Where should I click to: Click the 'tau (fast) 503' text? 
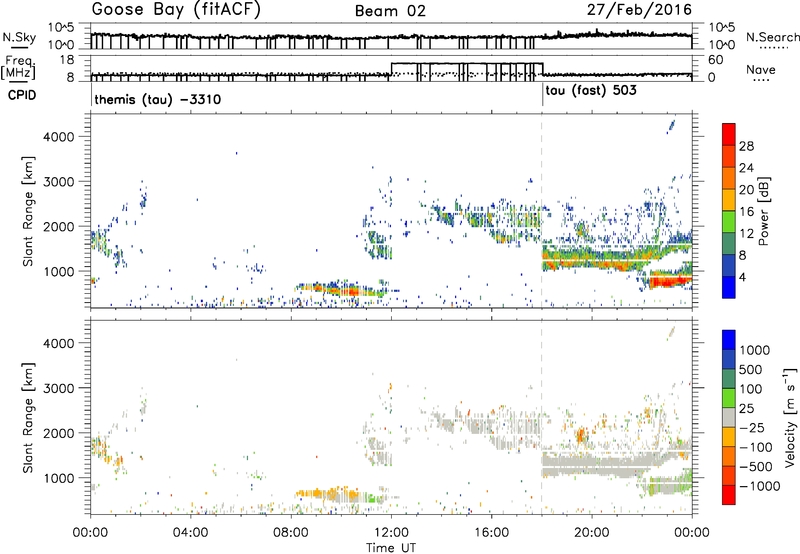[591, 91]
